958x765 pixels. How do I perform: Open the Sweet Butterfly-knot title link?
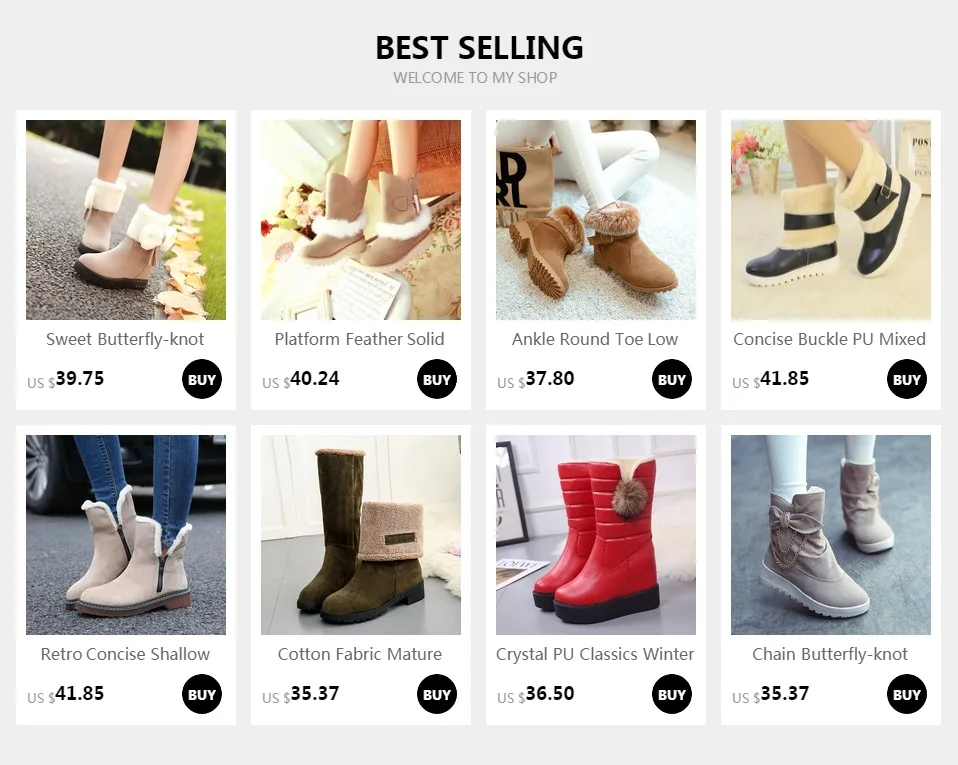pyautogui.click(x=125, y=339)
